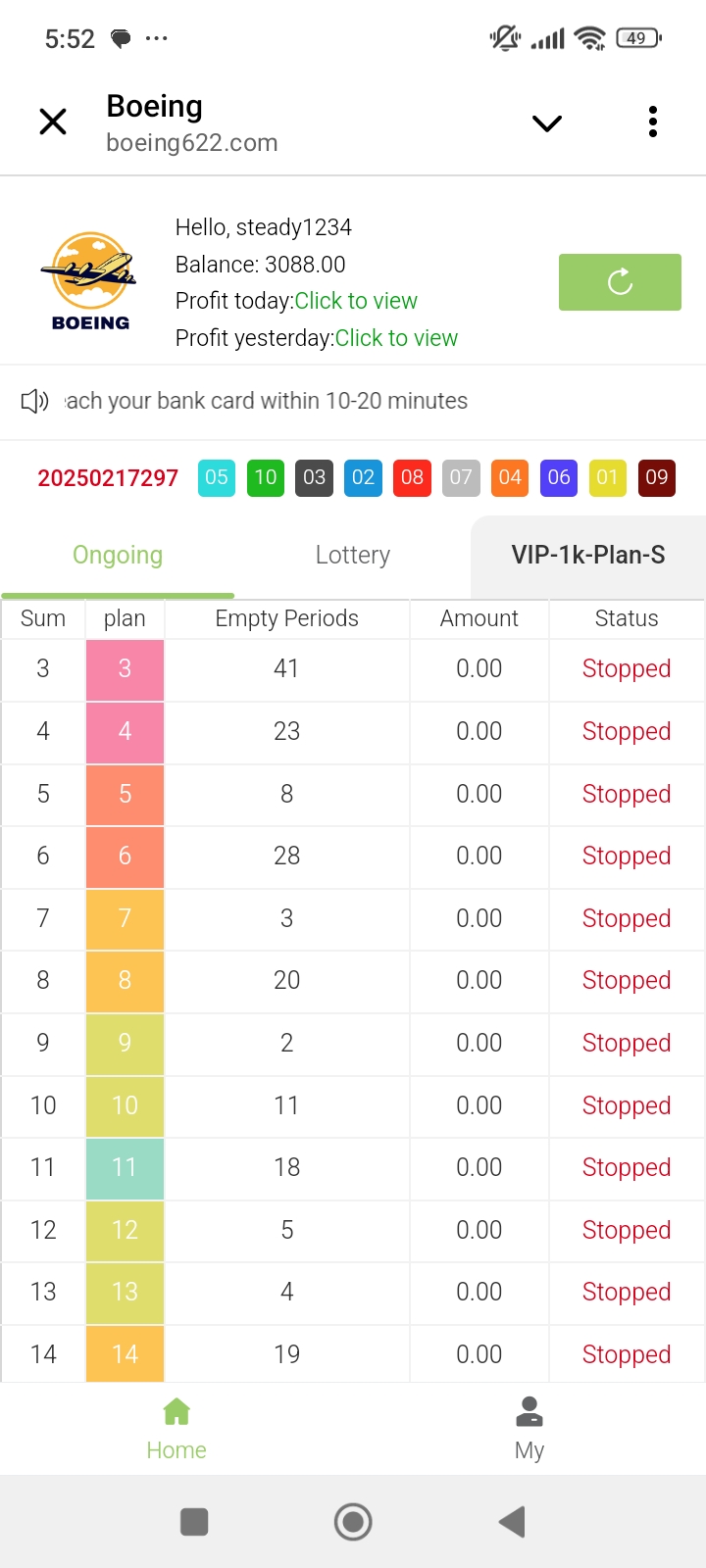
Task: Switch to the Lottery tab
Action: (x=353, y=555)
